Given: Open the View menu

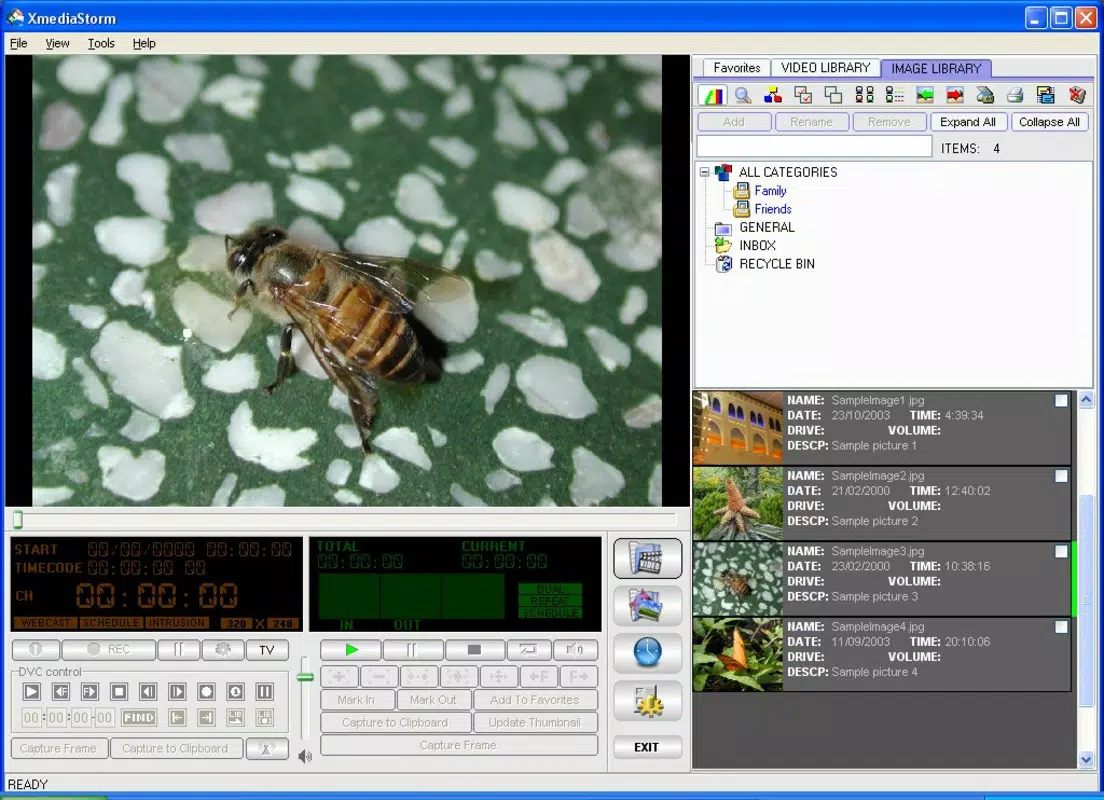Looking at the screenshot, I should (58, 43).
